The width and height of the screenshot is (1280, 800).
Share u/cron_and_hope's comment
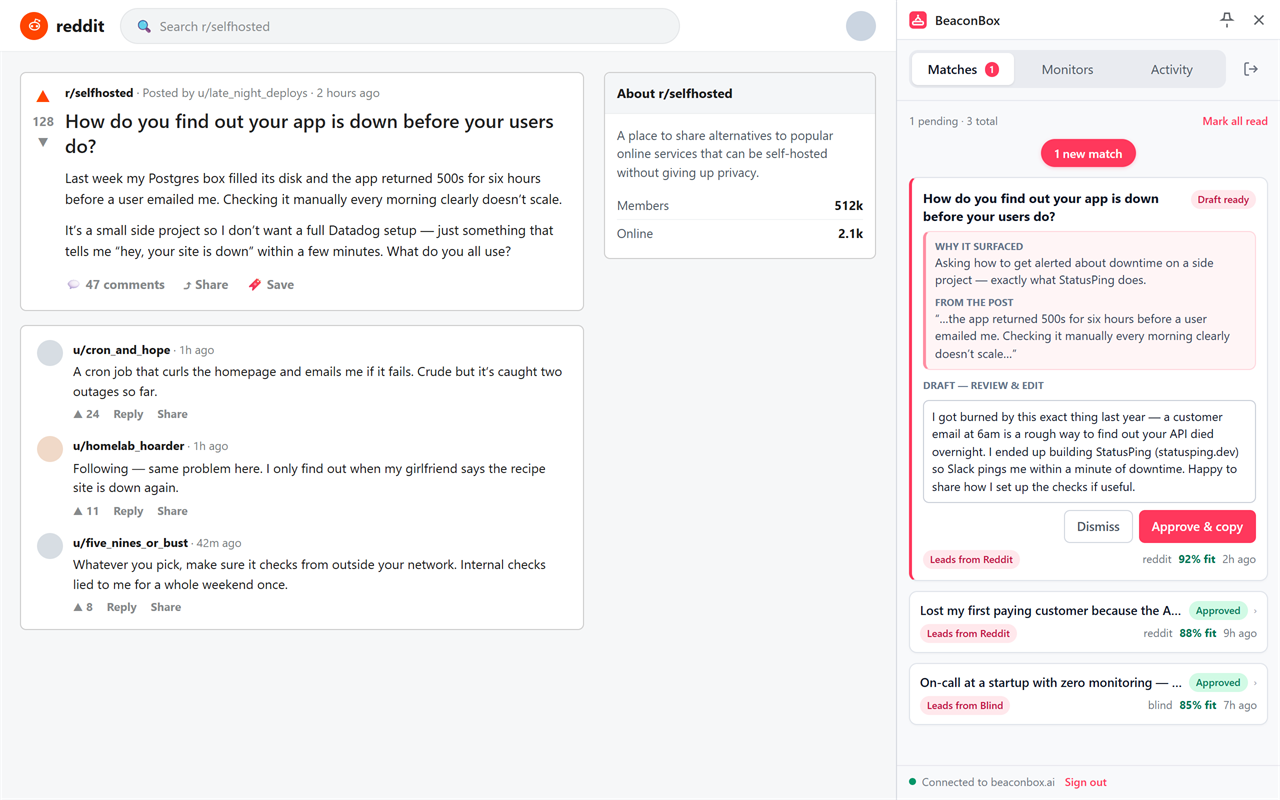[172, 414]
